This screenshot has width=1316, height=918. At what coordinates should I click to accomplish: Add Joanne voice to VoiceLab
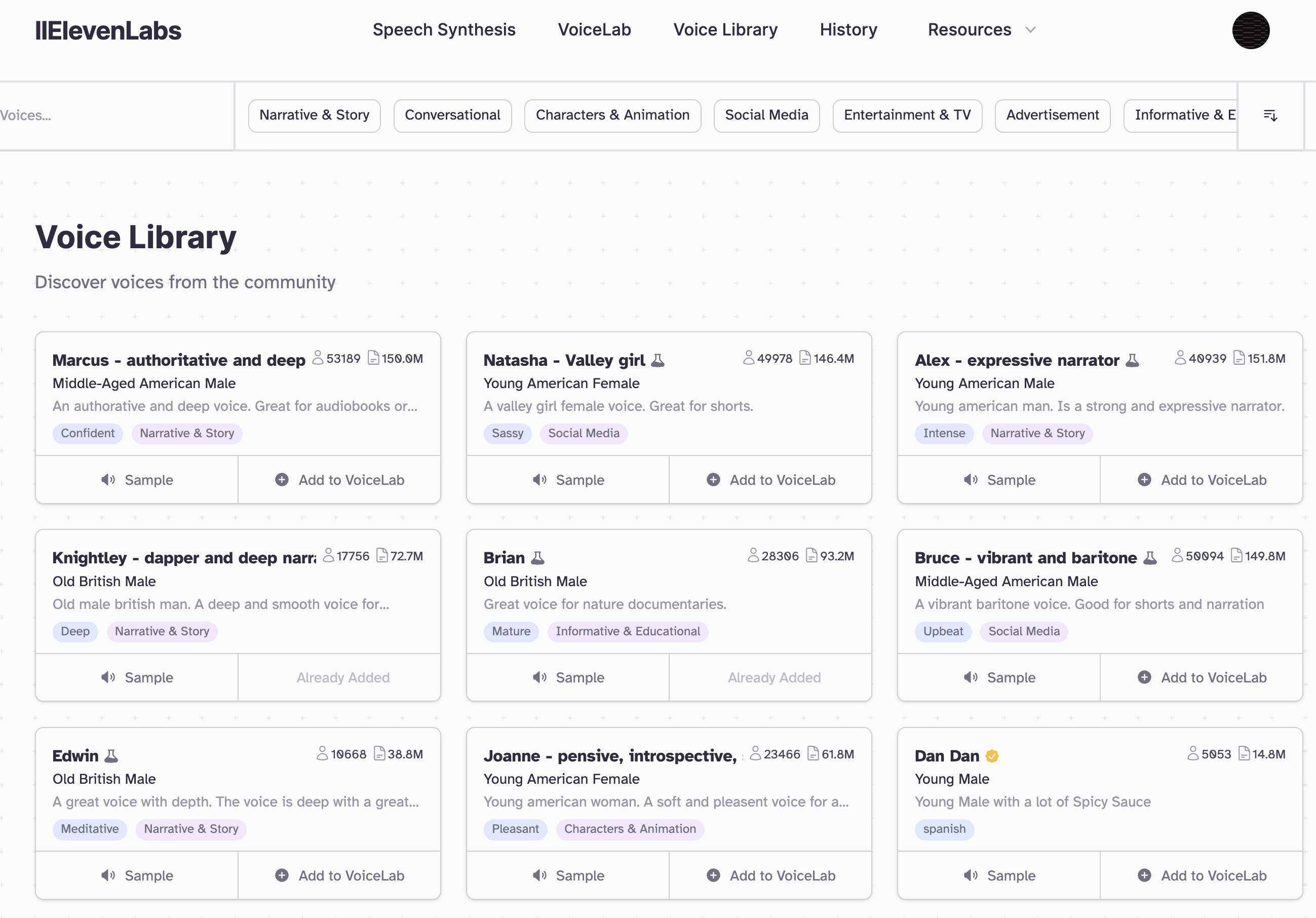click(770, 875)
